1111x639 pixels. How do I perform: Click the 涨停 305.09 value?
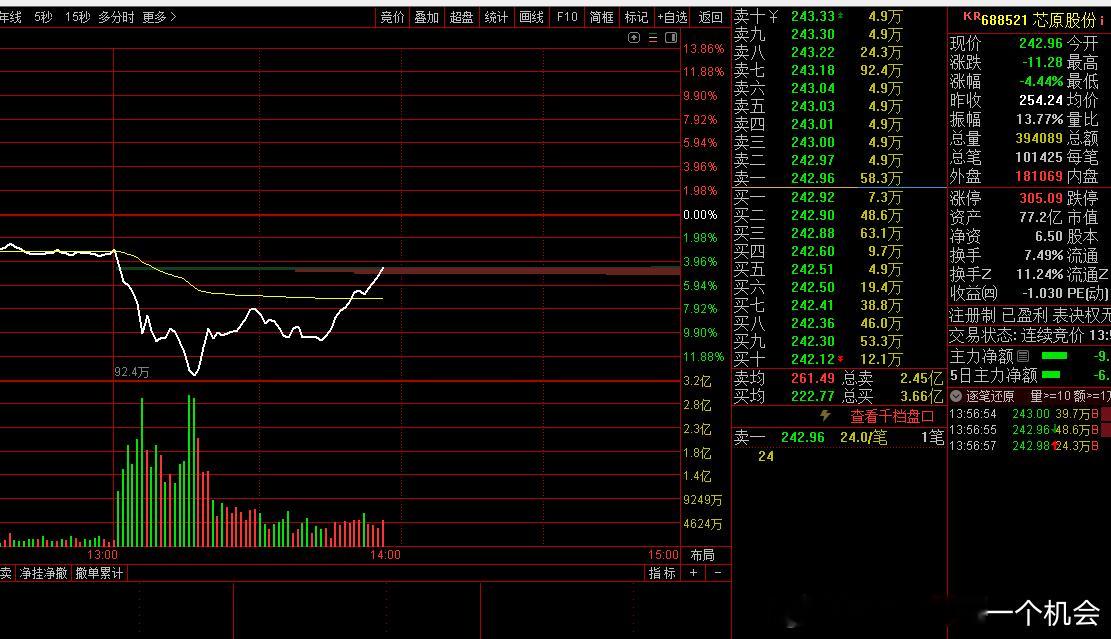point(1041,198)
